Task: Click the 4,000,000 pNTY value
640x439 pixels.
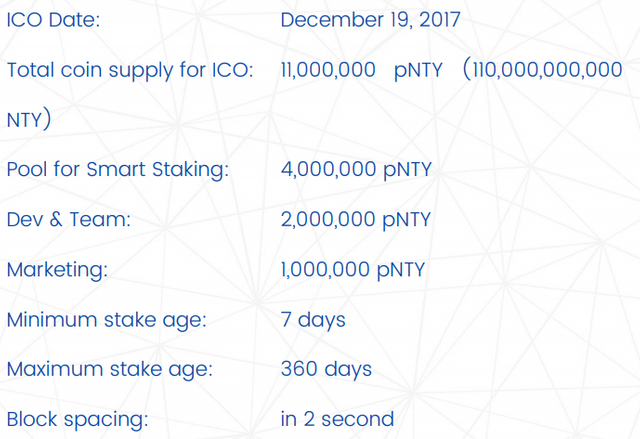Action: coord(356,170)
